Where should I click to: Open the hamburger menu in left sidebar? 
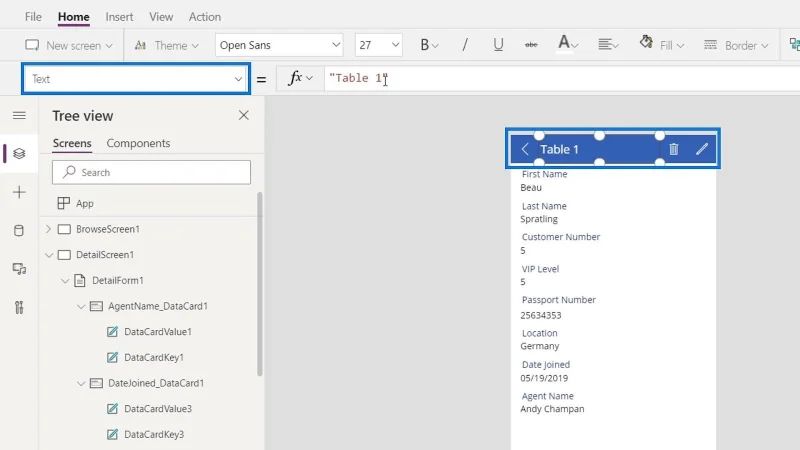click(x=19, y=115)
